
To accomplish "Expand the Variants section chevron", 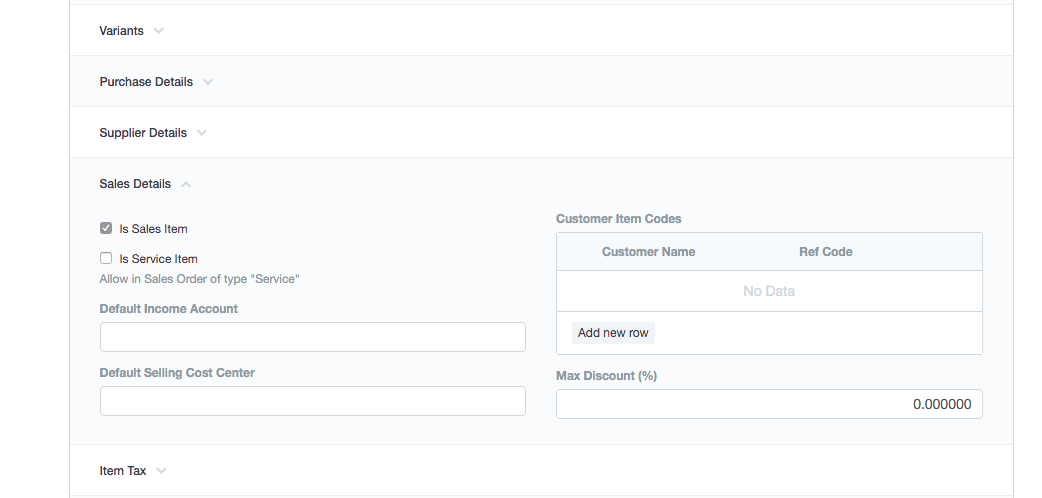I will [158, 31].
